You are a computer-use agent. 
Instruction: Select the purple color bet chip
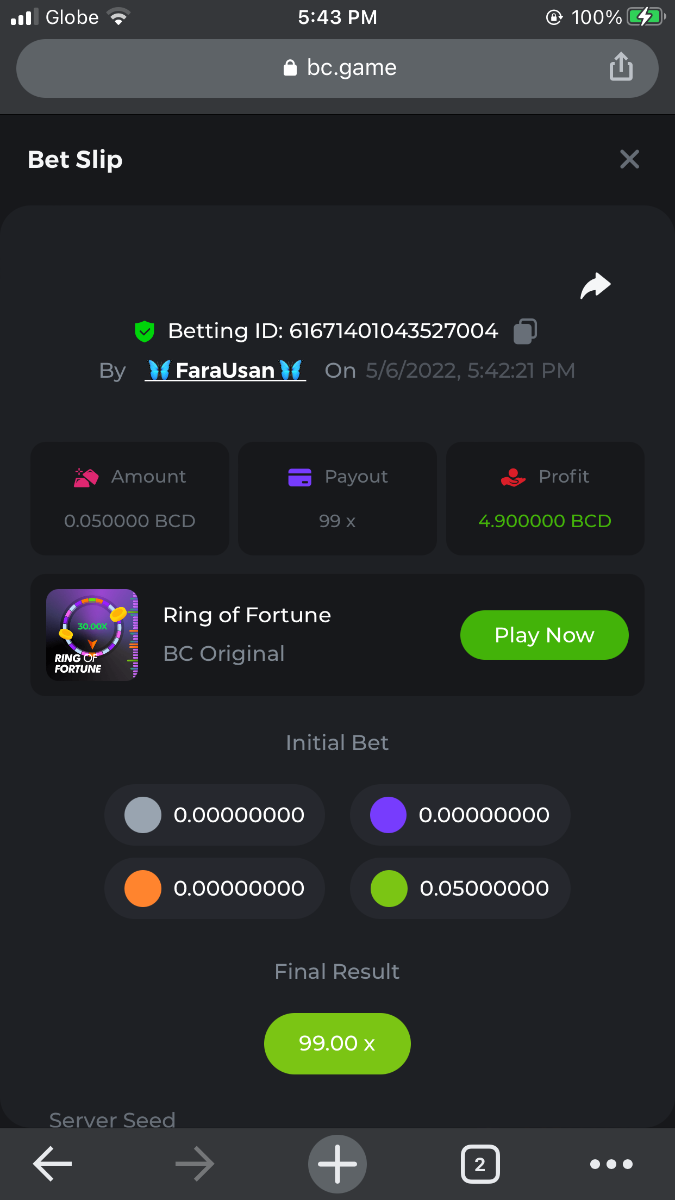388,815
